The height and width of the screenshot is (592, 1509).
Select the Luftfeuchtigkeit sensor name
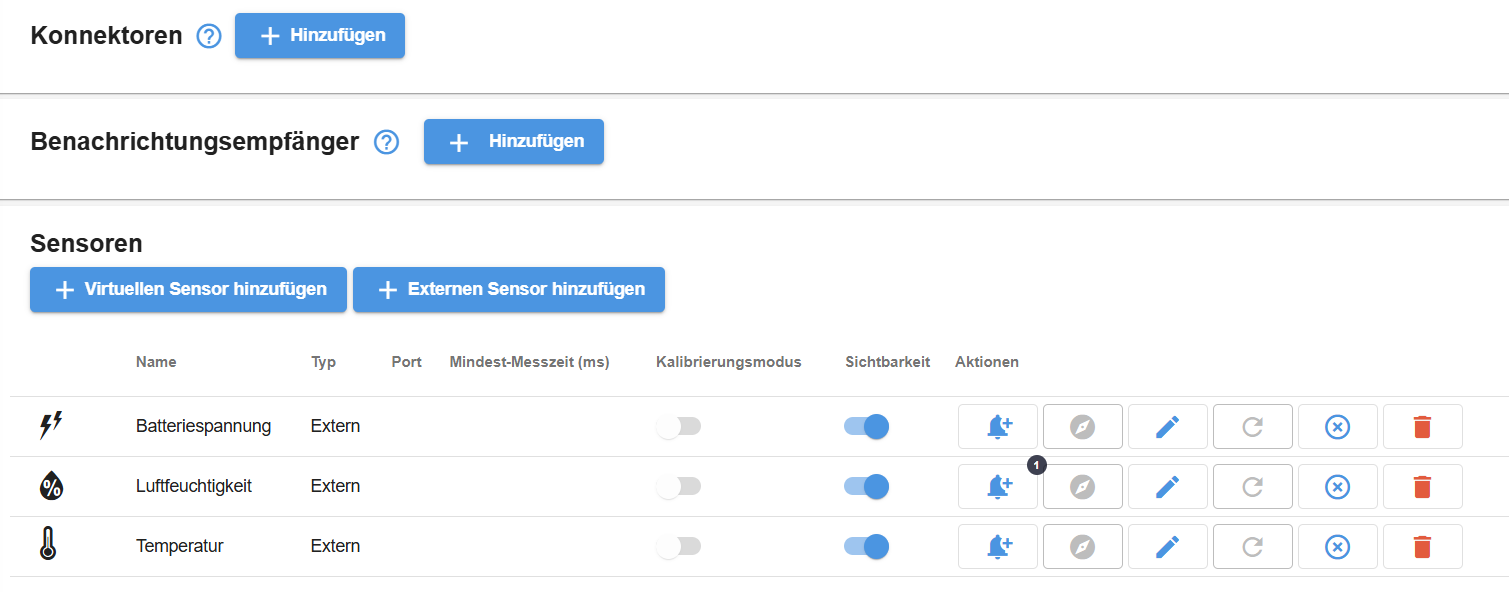point(194,487)
